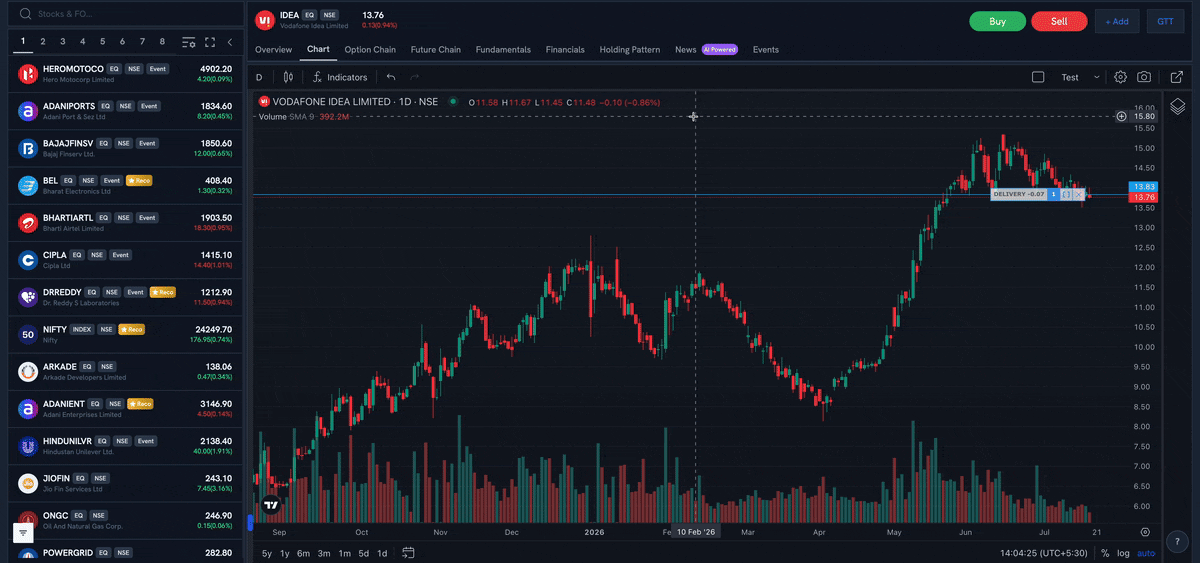Open the candlestick chart style selector
Image resolution: width=1200 pixels, height=563 pixels.
point(288,77)
